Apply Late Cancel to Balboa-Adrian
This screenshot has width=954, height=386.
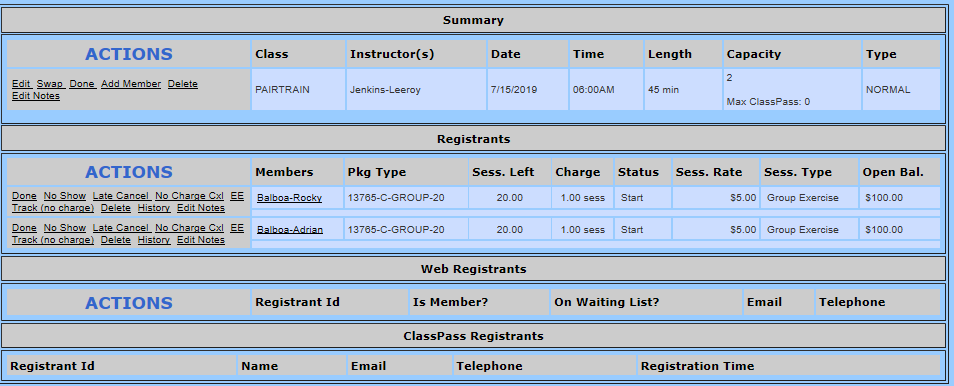coord(121,228)
